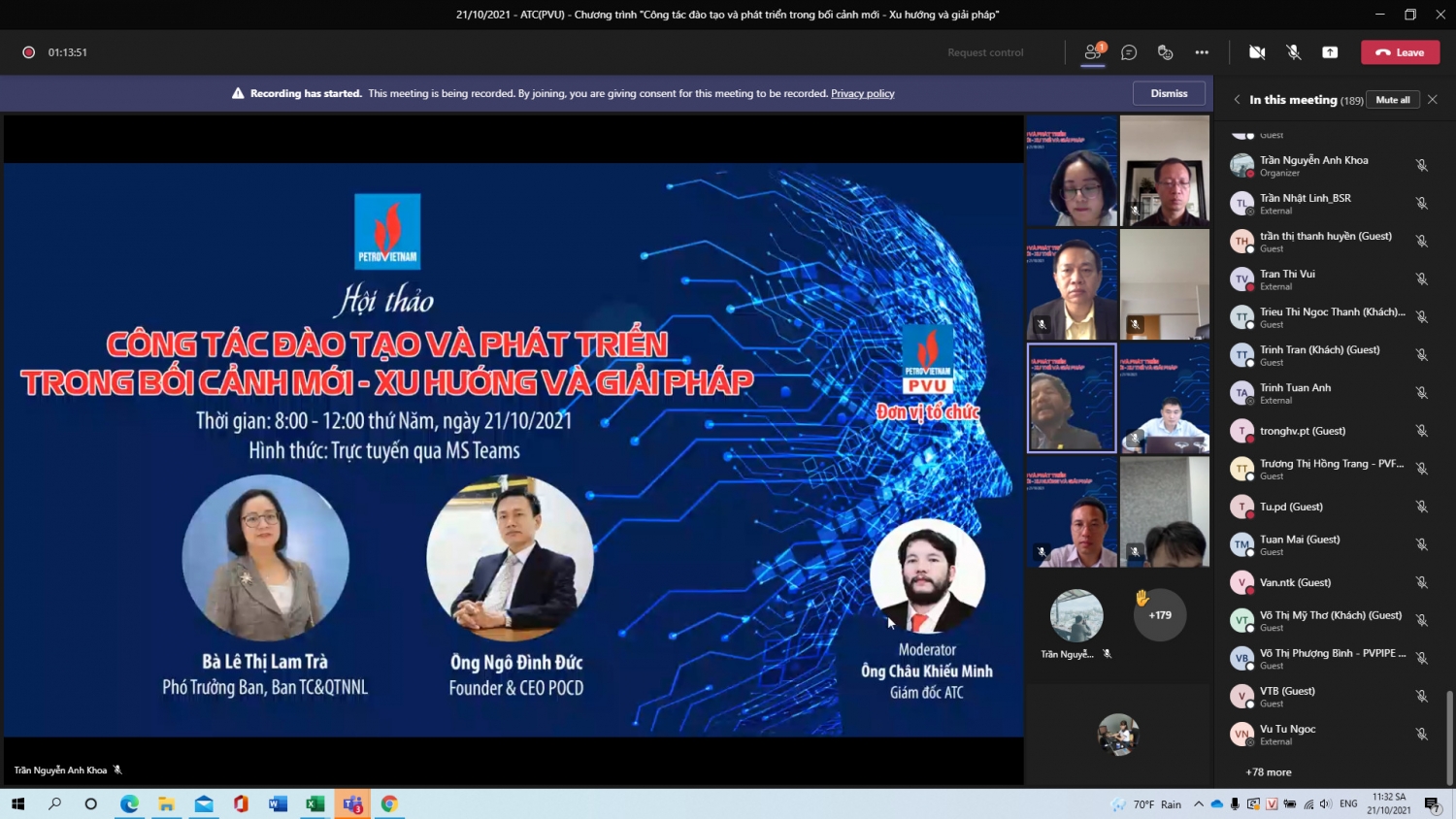Click mic icon for Trieu Thi Ngoc Thanh

point(1421,317)
